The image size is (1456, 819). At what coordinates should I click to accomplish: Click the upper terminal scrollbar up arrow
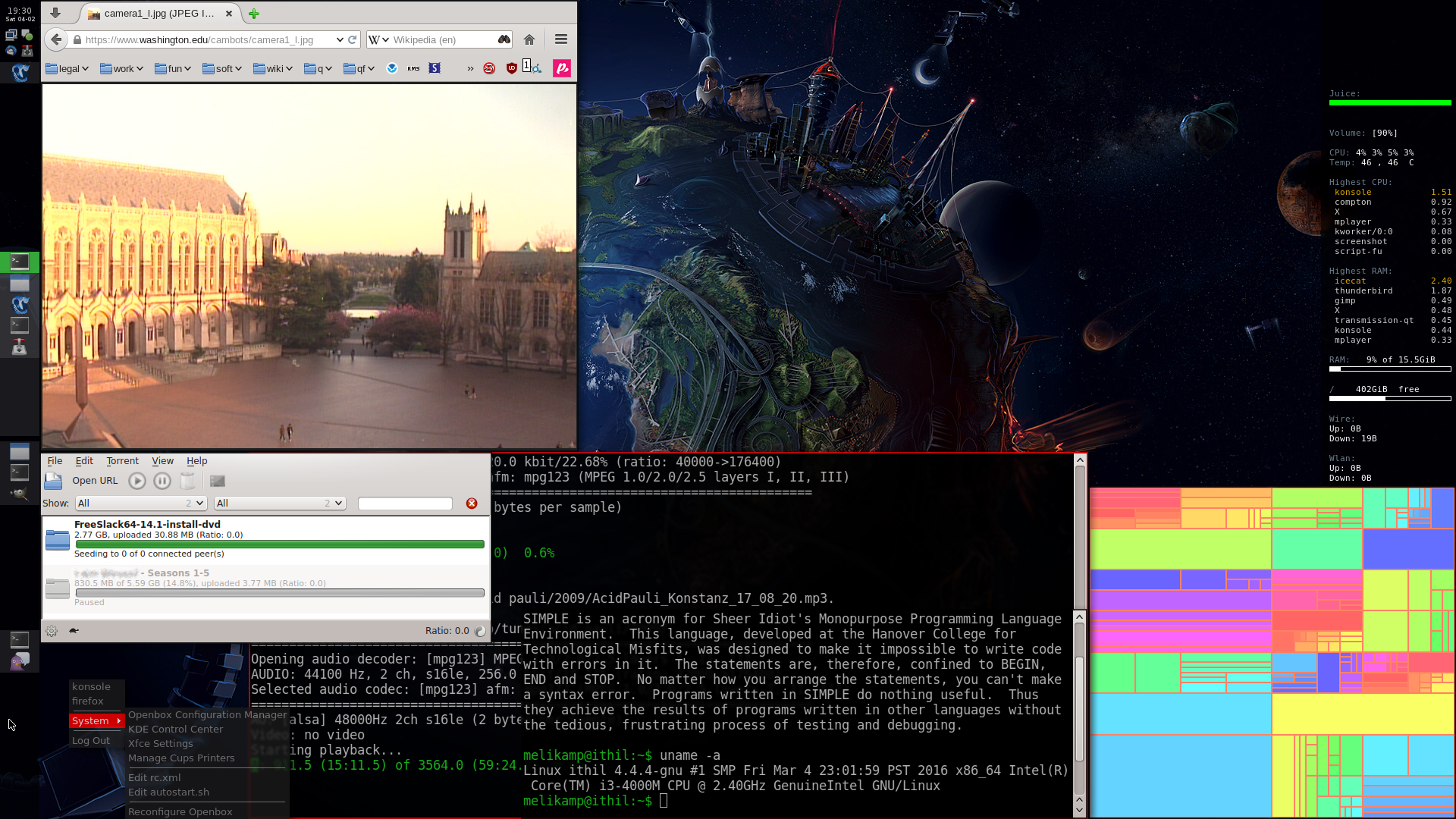pos(1080,460)
